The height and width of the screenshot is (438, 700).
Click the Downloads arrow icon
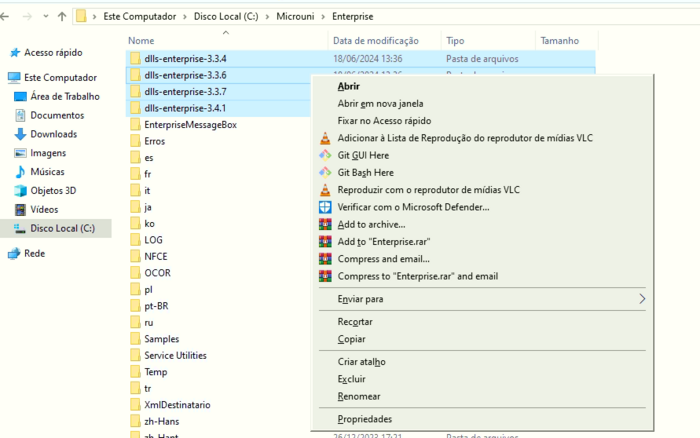[x=21, y=134]
